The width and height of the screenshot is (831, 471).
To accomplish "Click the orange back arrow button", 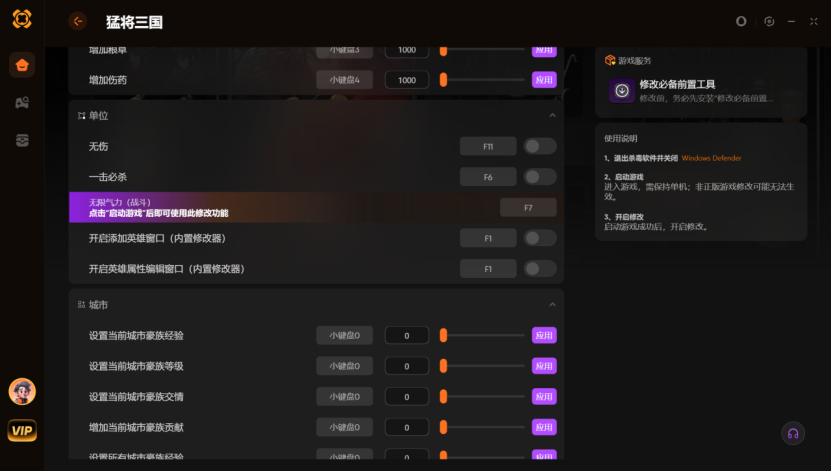I will pyautogui.click(x=78, y=21).
